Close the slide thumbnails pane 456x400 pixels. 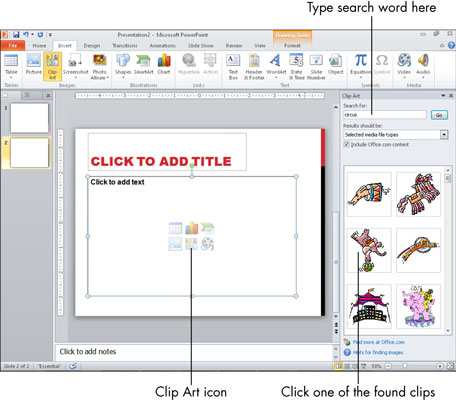[x=48, y=96]
